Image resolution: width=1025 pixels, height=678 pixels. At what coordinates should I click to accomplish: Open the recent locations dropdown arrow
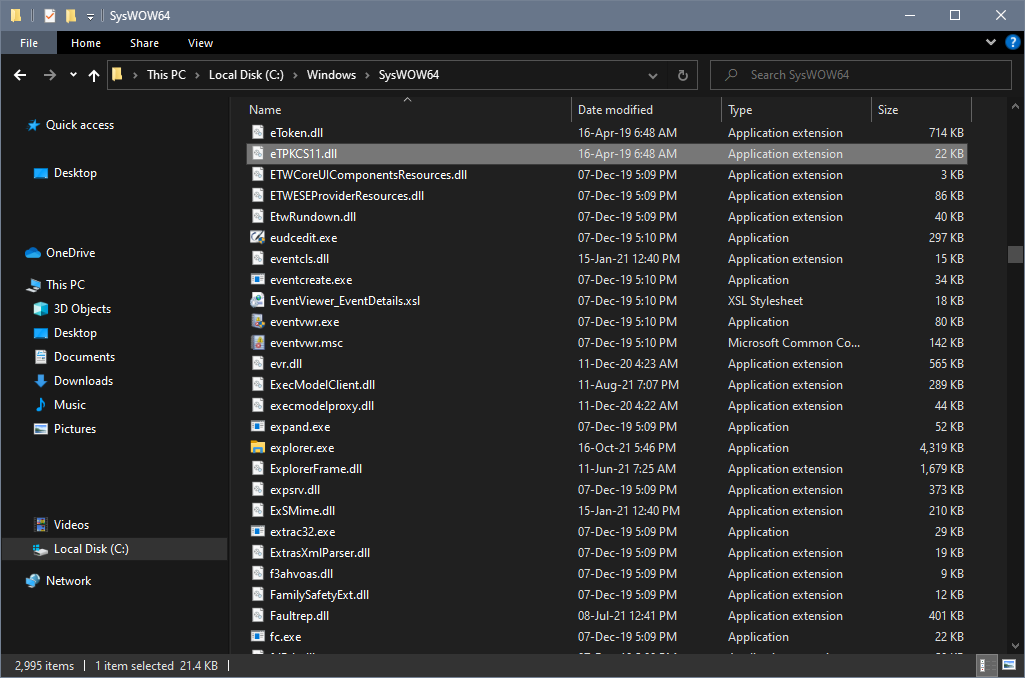tap(73, 75)
